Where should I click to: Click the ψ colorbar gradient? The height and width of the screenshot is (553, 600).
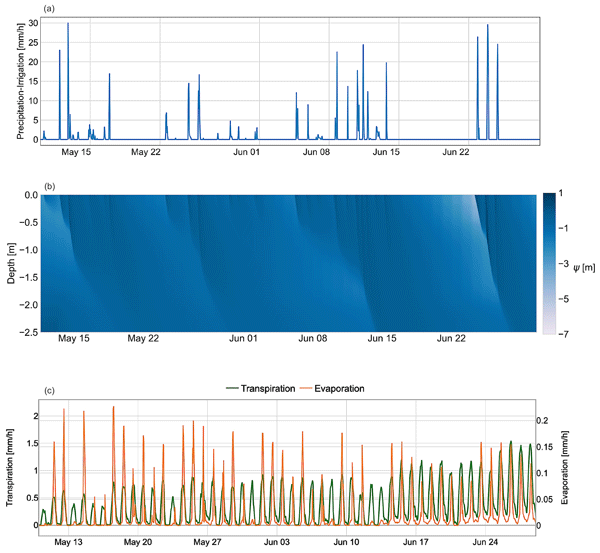[x=549, y=263]
